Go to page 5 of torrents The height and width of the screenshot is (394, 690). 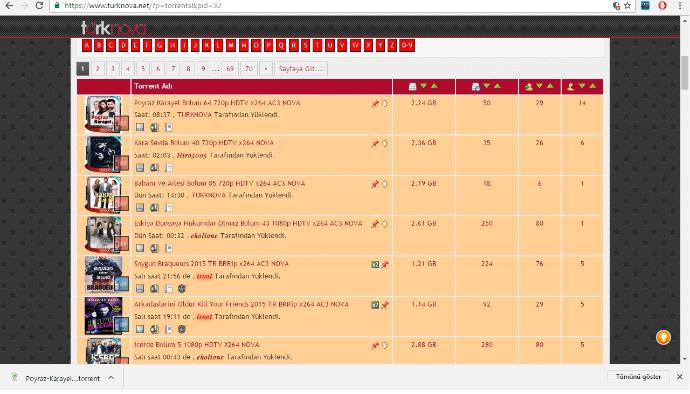point(143,69)
